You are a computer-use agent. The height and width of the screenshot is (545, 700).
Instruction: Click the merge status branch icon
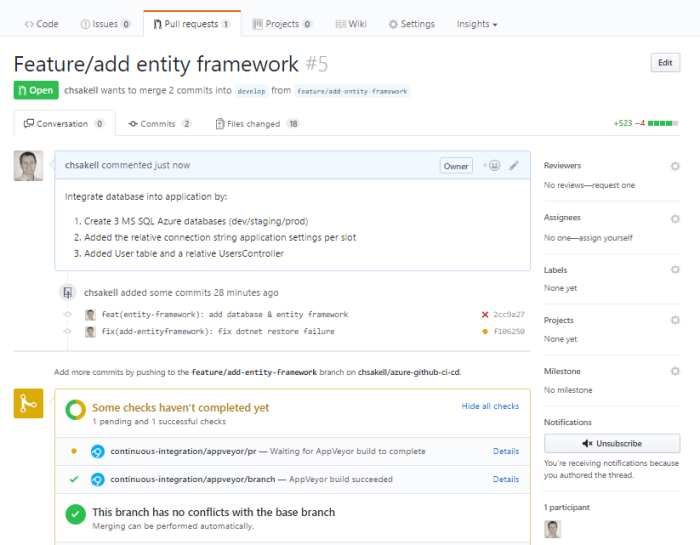pos(28,403)
